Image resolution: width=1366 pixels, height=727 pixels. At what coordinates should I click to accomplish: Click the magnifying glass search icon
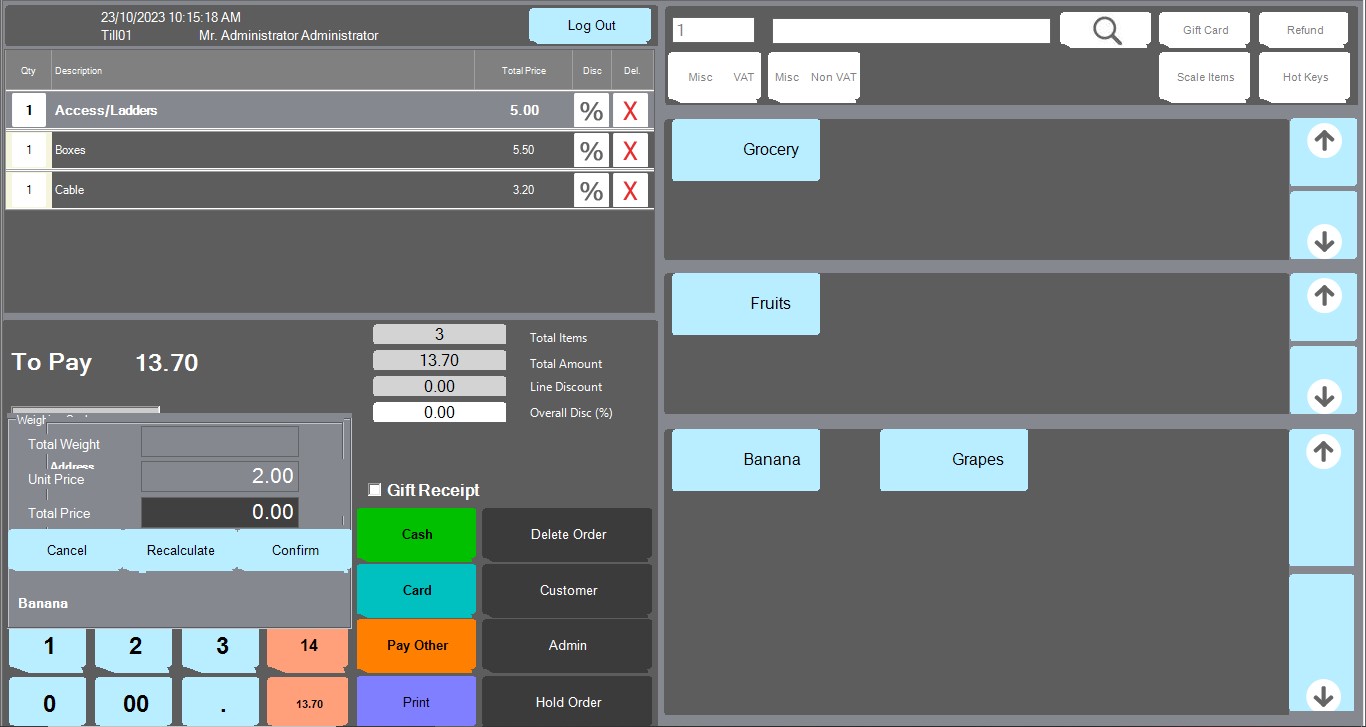[x=1106, y=30]
